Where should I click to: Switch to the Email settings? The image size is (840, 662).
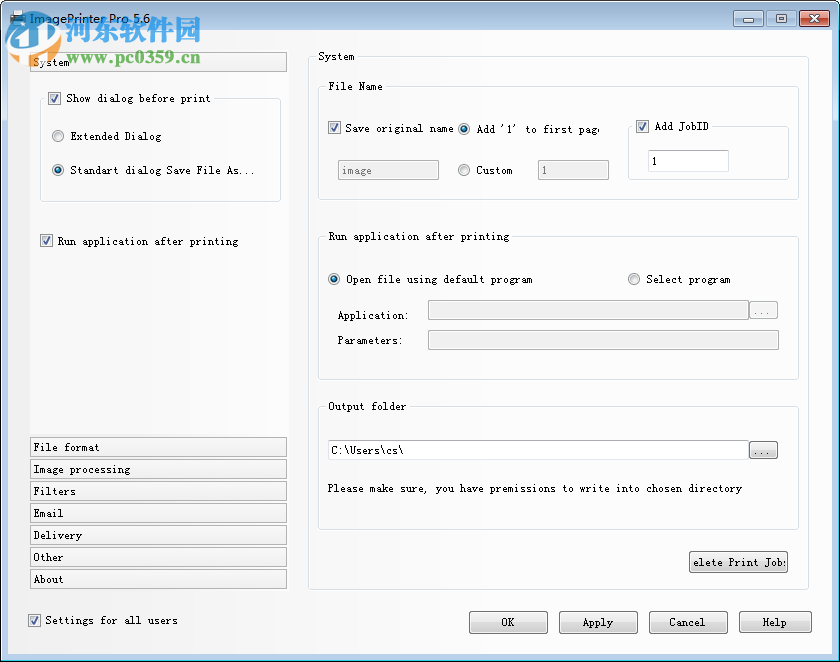(x=158, y=513)
